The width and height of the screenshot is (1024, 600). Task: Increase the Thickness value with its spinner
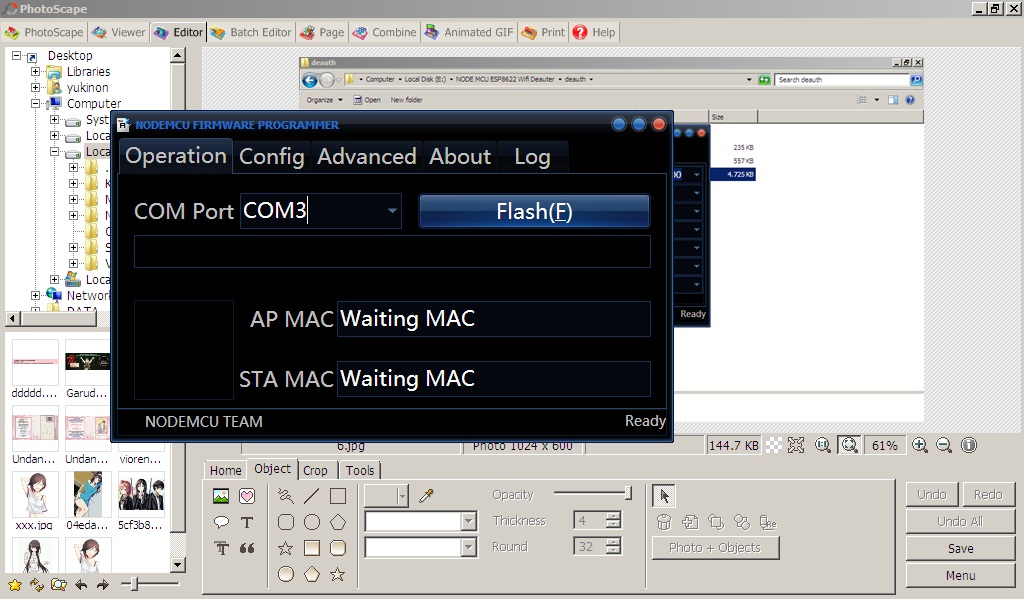[613, 516]
